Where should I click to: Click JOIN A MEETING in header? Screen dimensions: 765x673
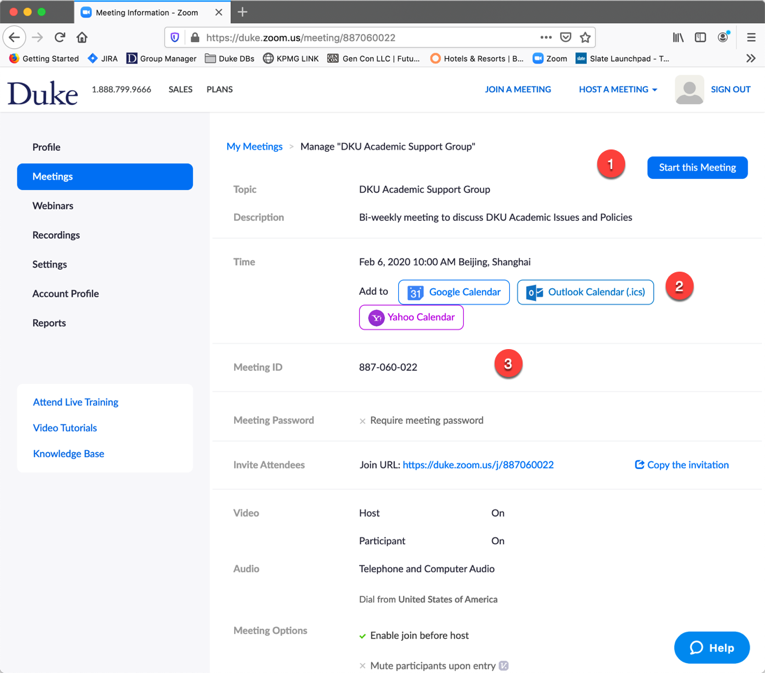coord(518,89)
